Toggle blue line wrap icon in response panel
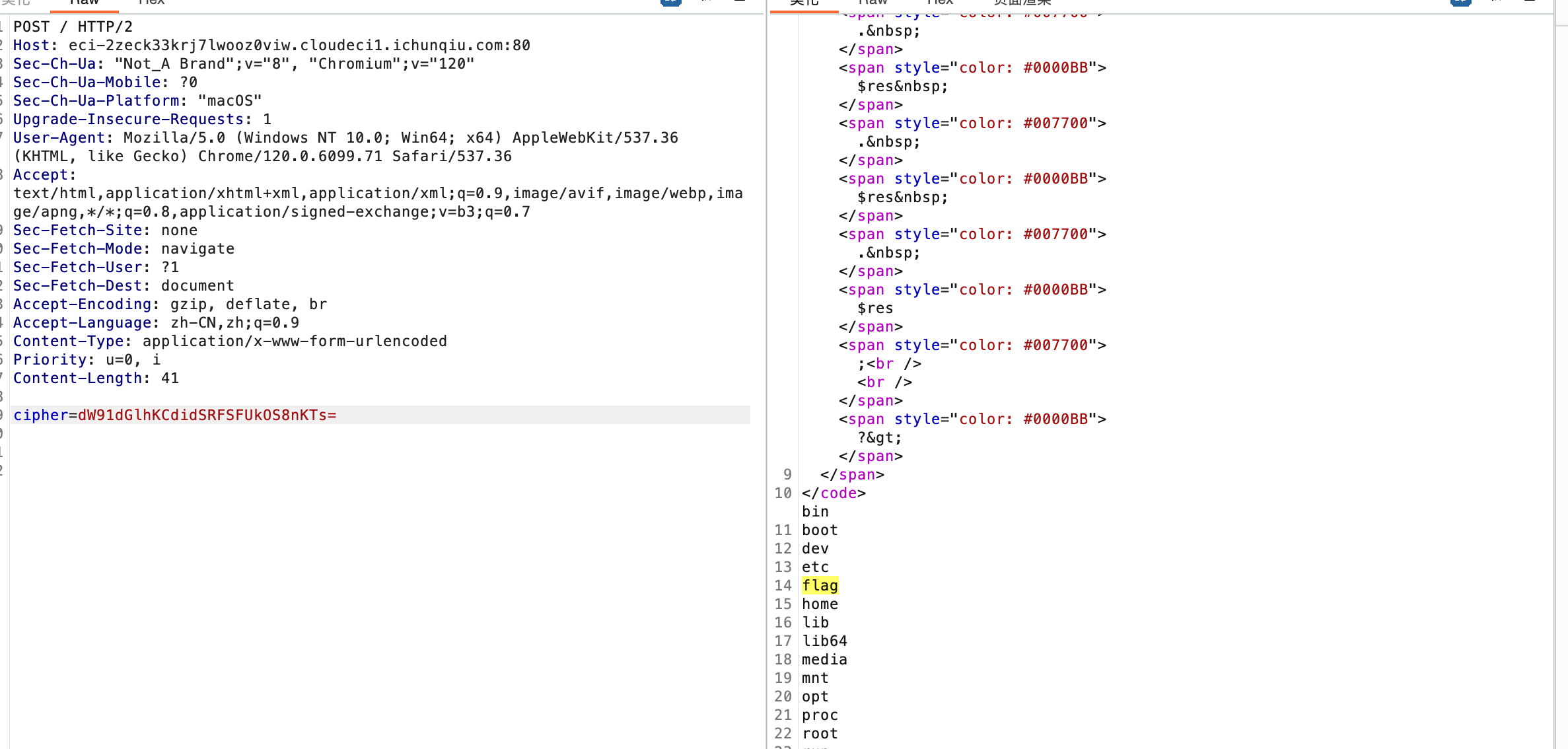The image size is (1568, 749). (1461, 2)
